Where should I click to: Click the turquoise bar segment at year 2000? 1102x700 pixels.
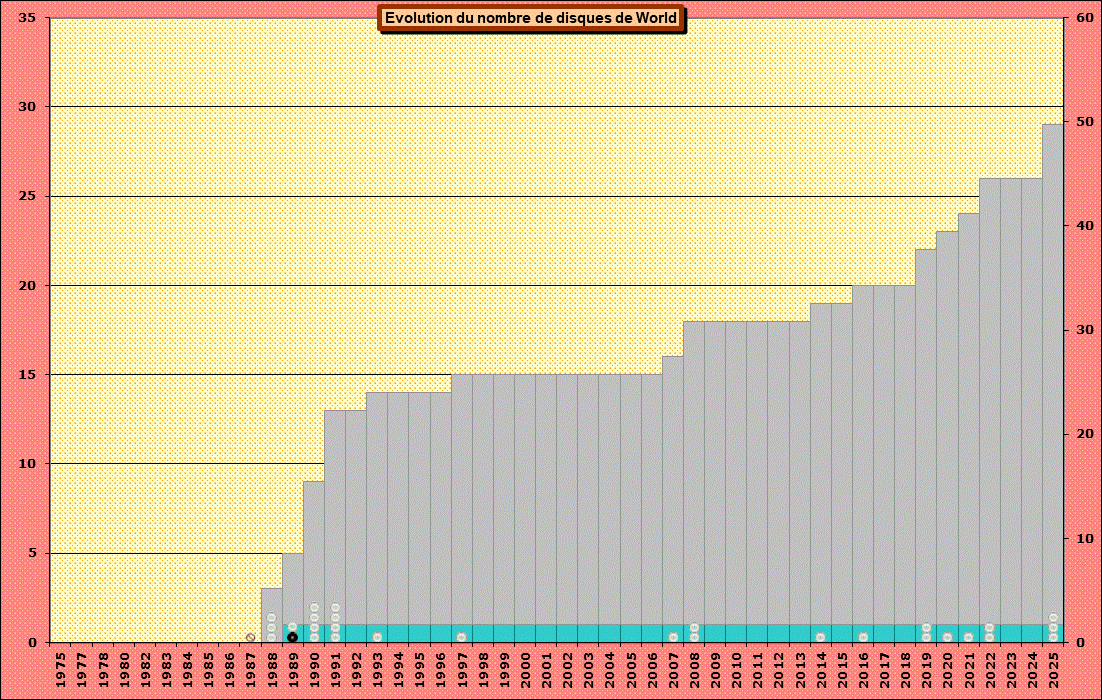[x=525, y=633]
